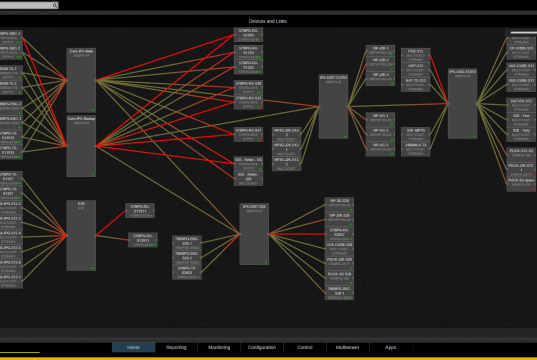Click the PUCK-3G-Spare device node

pos(521,184)
